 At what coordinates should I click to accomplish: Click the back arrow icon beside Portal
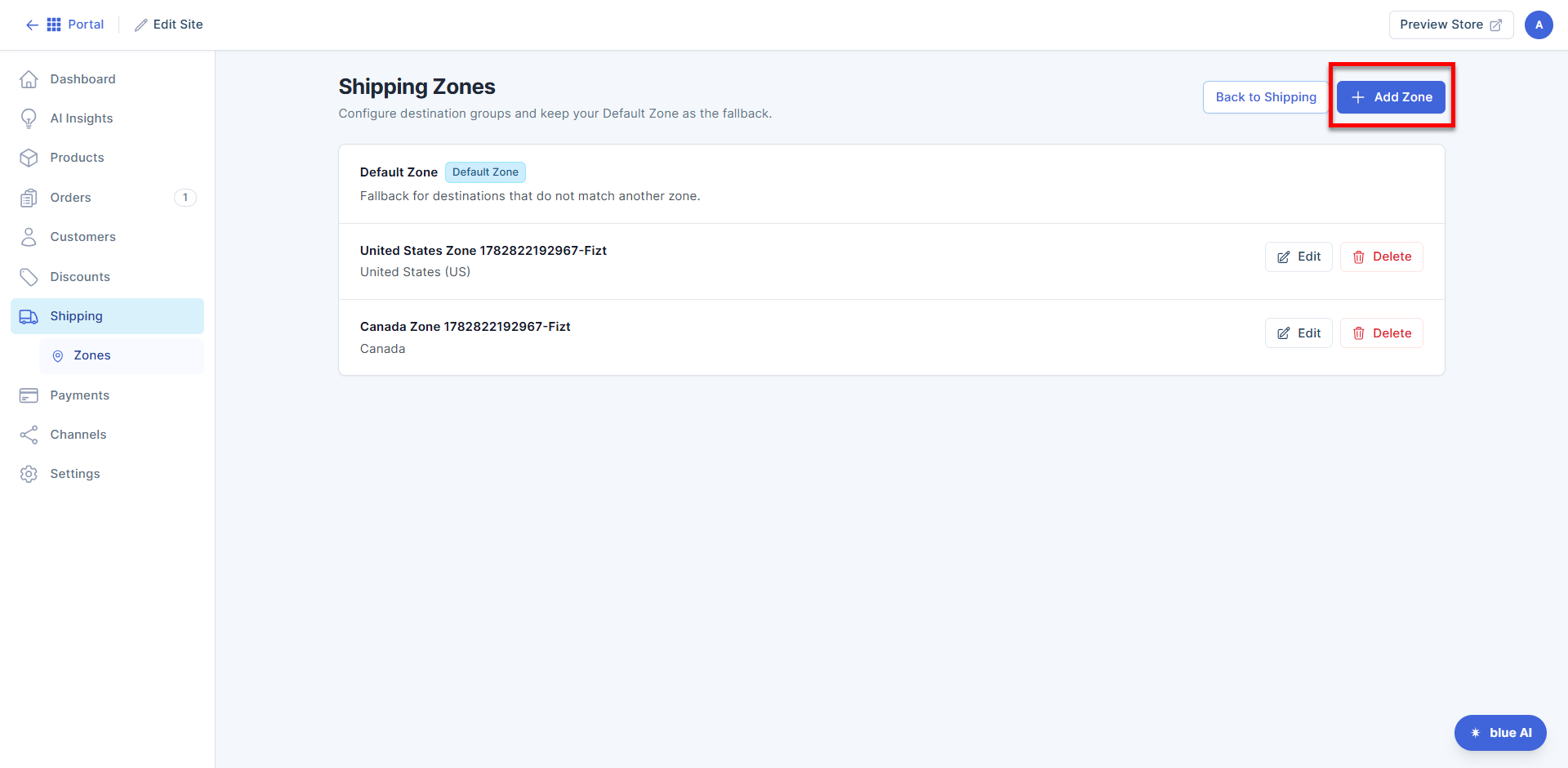32,25
